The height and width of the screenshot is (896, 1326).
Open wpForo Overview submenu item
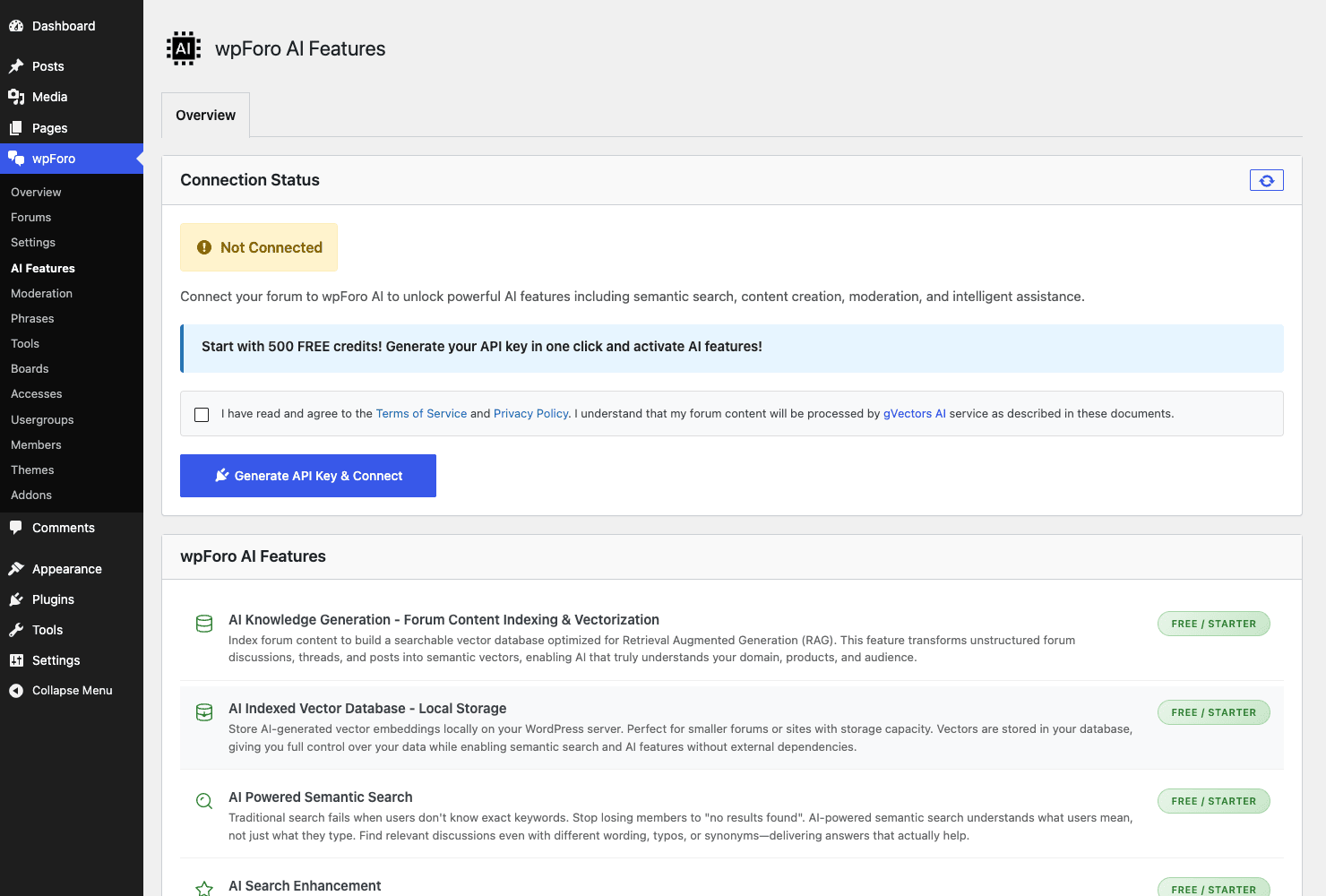tap(36, 192)
